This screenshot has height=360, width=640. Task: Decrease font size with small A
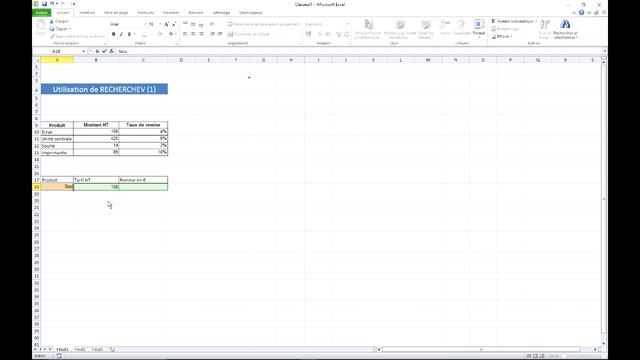pos(174,24)
